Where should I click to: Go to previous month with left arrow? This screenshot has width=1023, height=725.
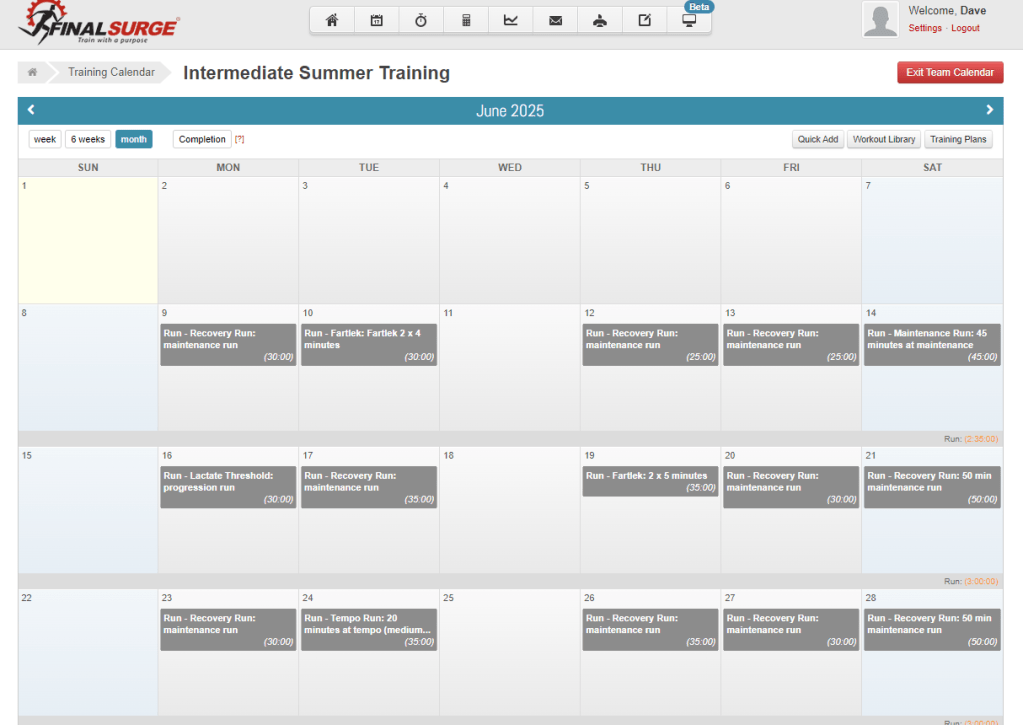[31, 110]
